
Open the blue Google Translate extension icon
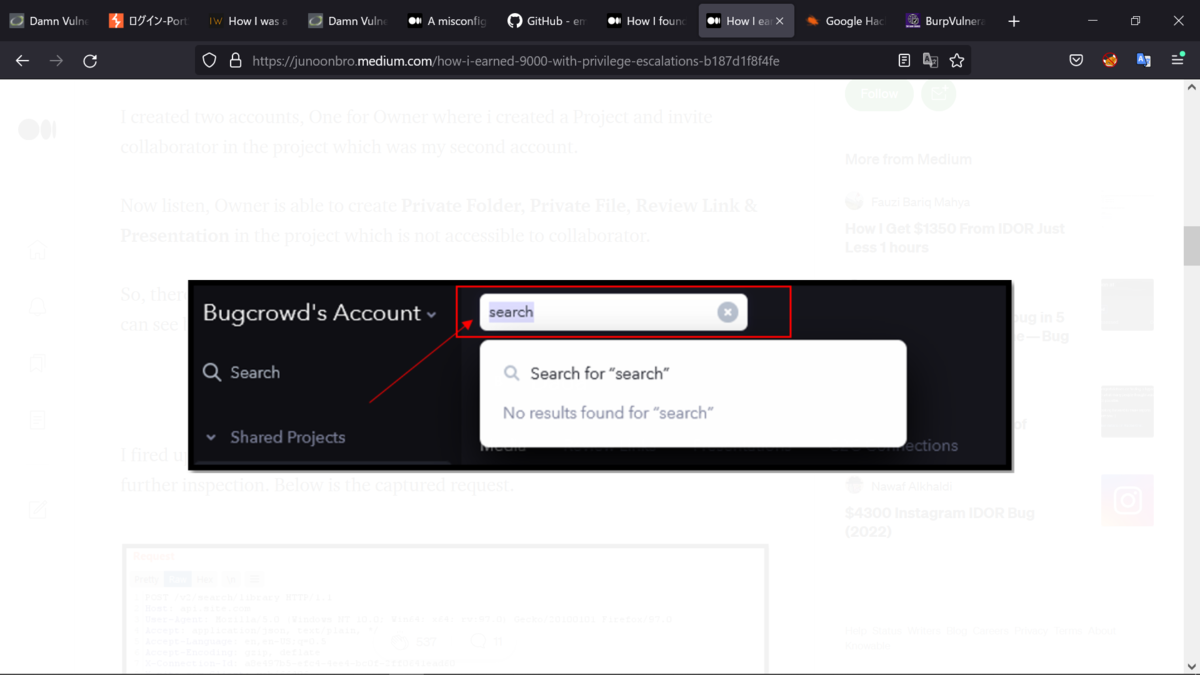click(x=1144, y=61)
